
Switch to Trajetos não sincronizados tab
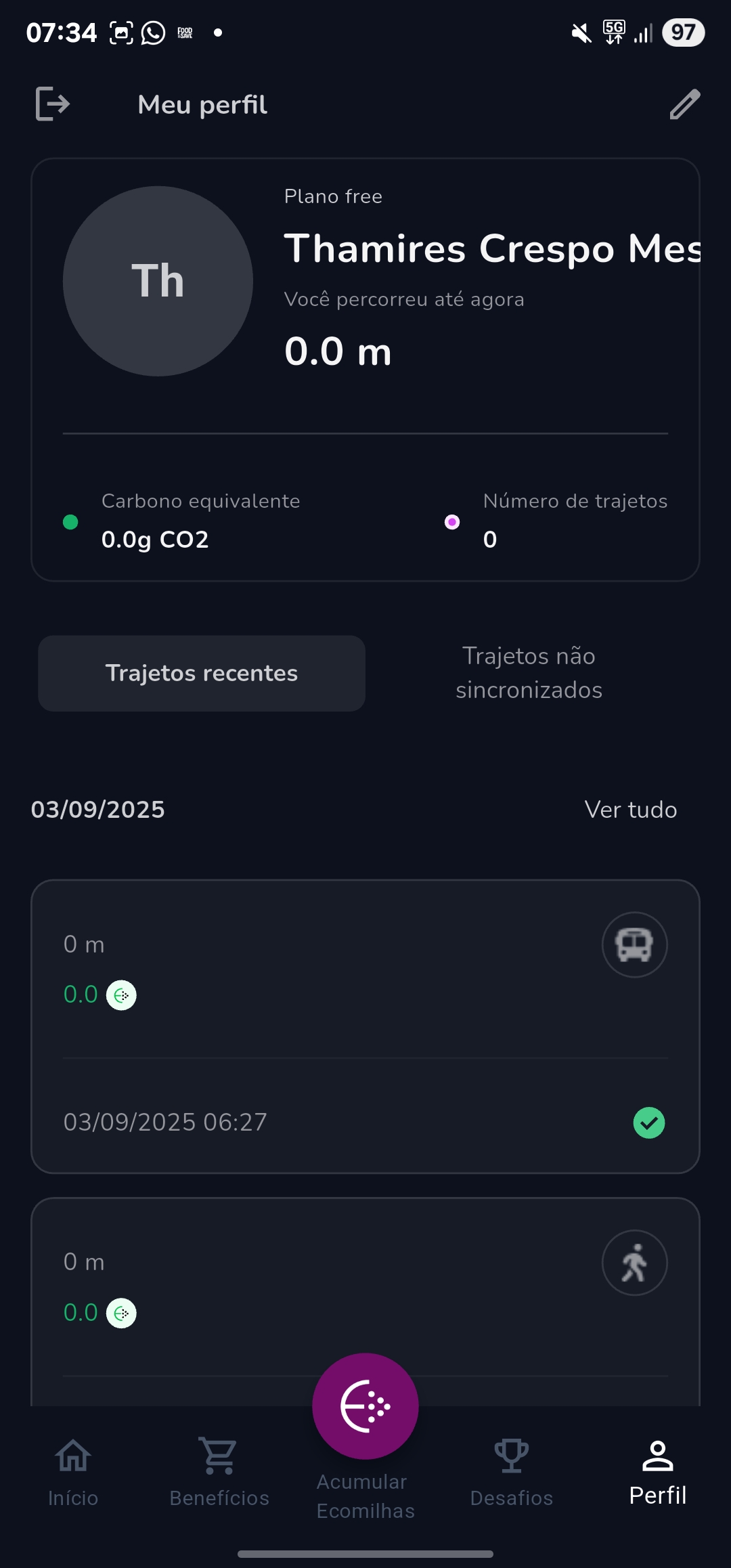[x=529, y=673]
